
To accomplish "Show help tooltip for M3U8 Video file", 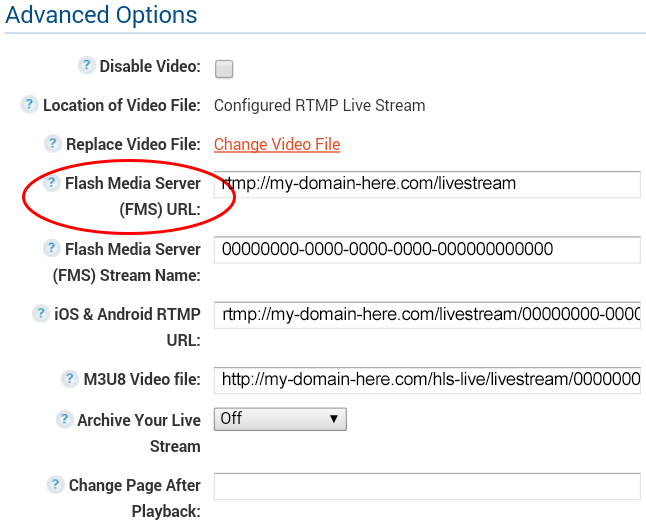I will (x=70, y=379).
